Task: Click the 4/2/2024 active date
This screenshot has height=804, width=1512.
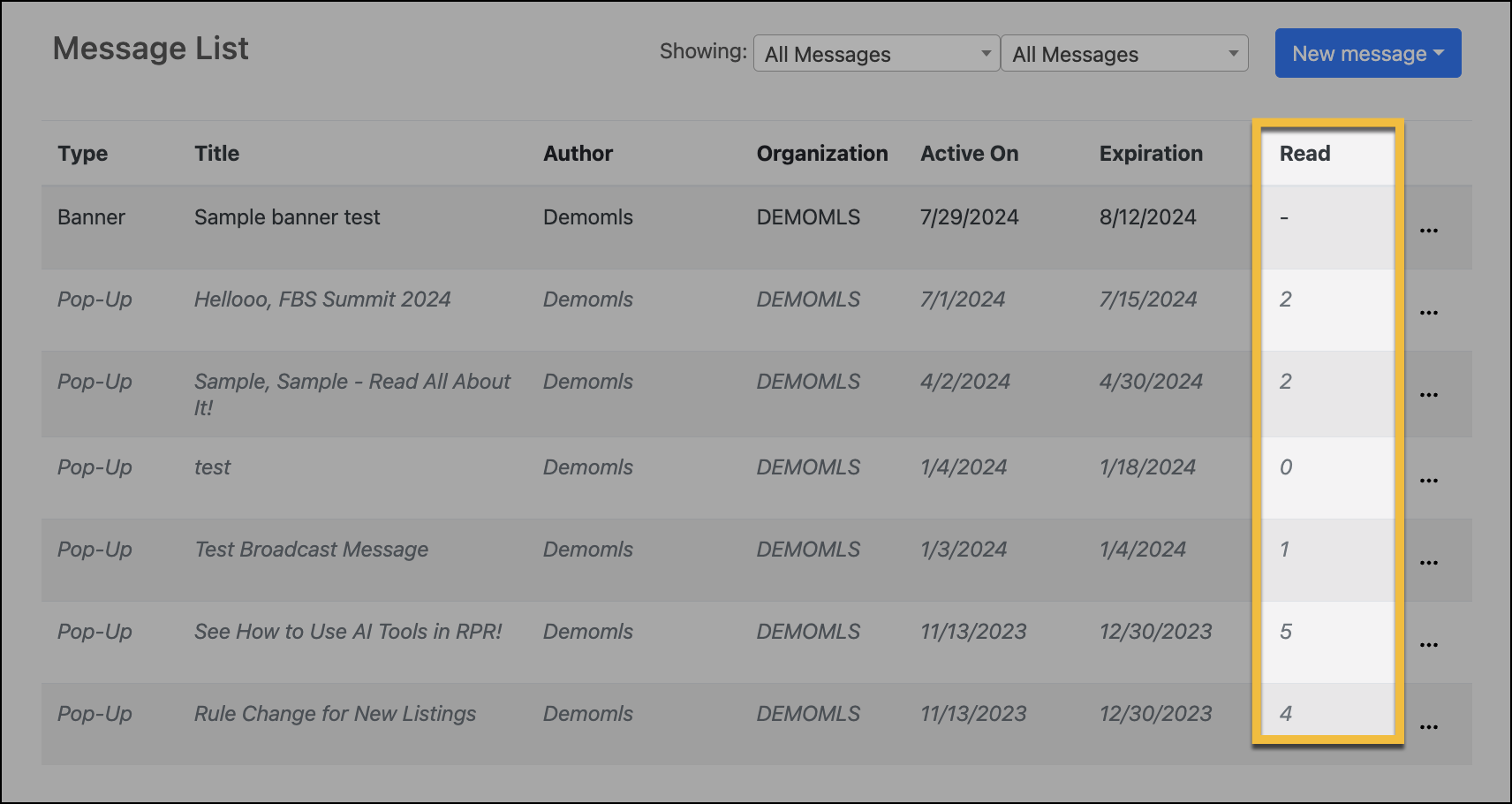Action: coord(965,382)
